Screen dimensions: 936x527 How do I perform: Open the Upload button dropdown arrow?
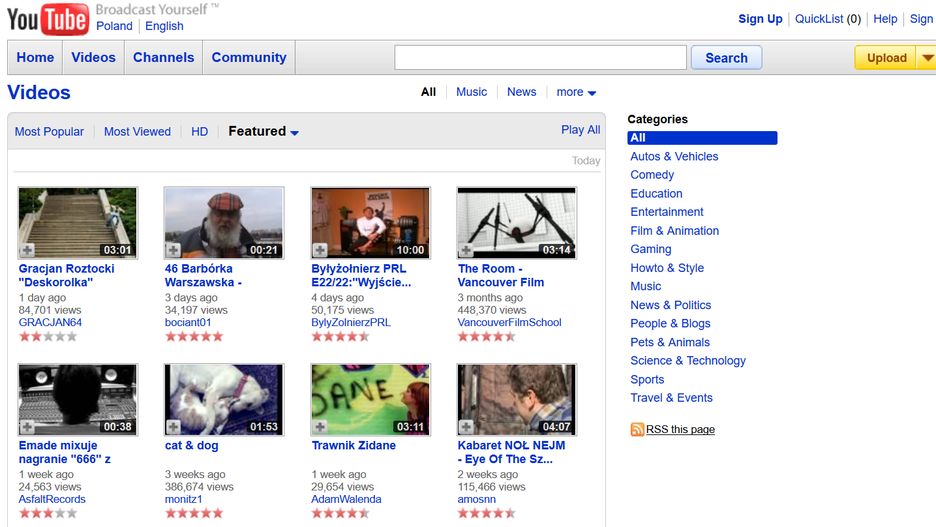pyautogui.click(x=927, y=58)
